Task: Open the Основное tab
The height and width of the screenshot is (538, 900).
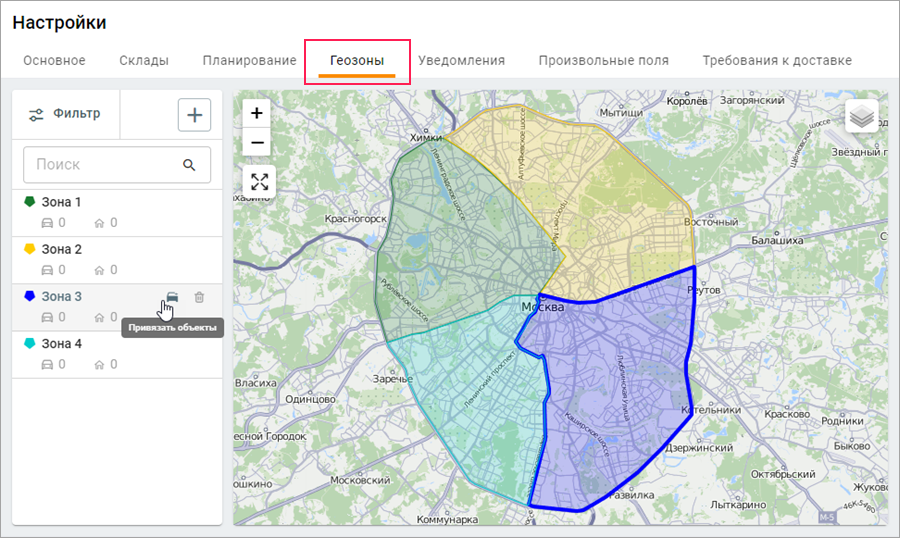Action: click(x=54, y=60)
